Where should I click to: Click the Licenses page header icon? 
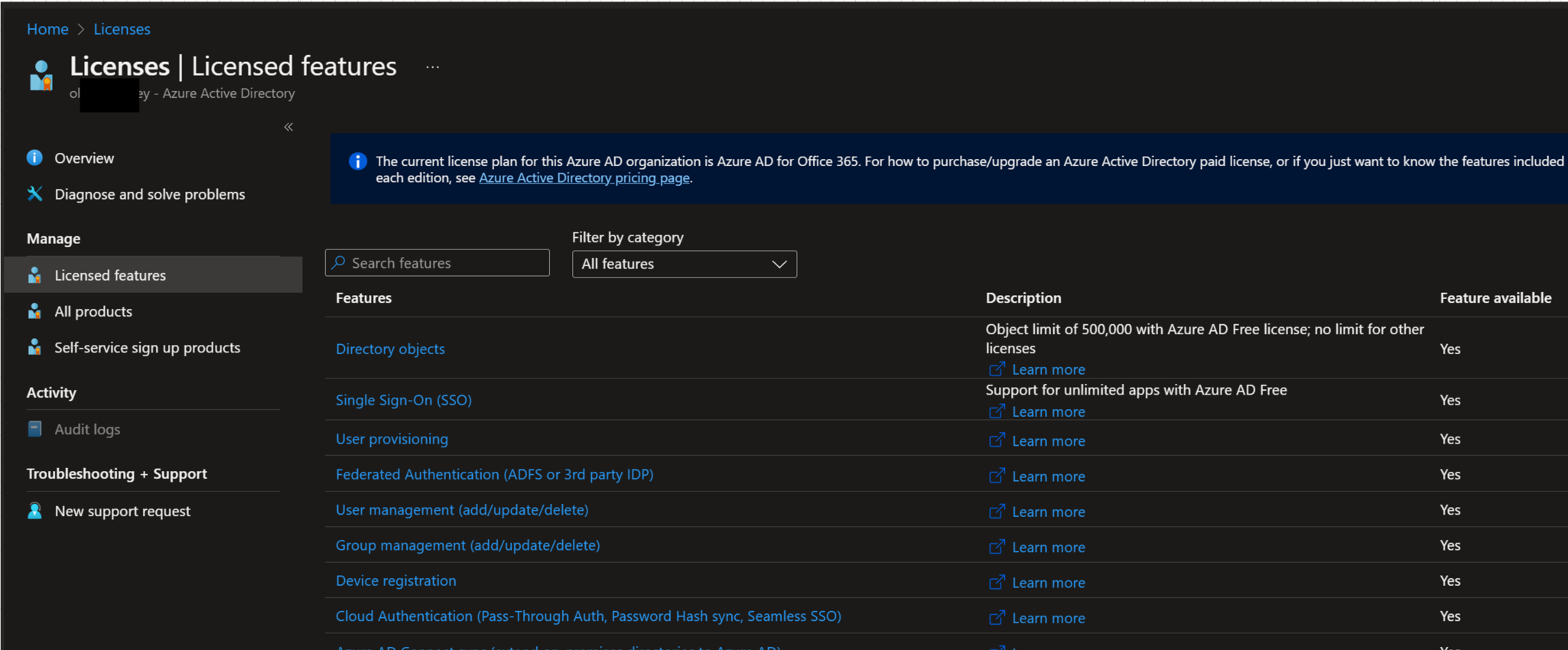click(41, 76)
